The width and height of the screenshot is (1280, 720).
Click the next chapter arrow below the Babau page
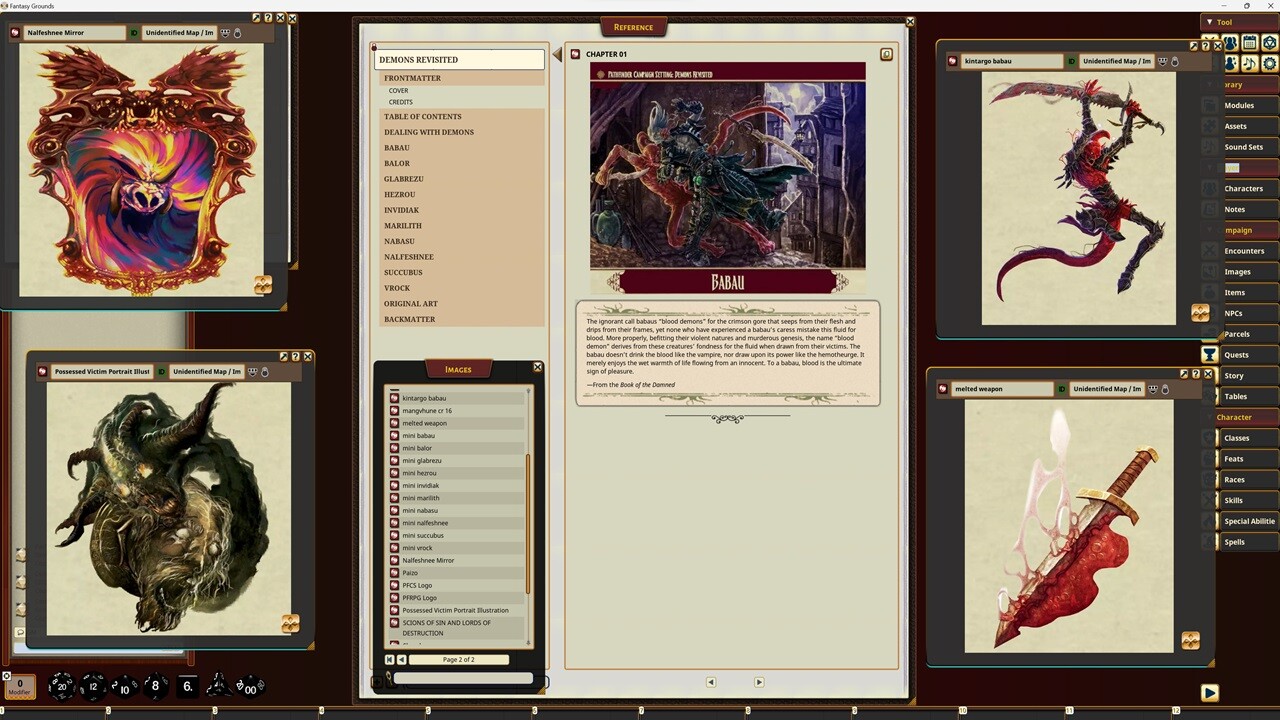click(x=758, y=681)
